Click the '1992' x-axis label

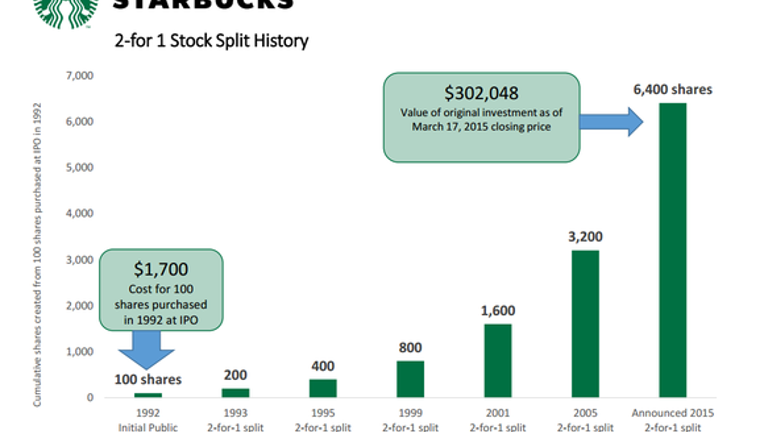click(148, 413)
